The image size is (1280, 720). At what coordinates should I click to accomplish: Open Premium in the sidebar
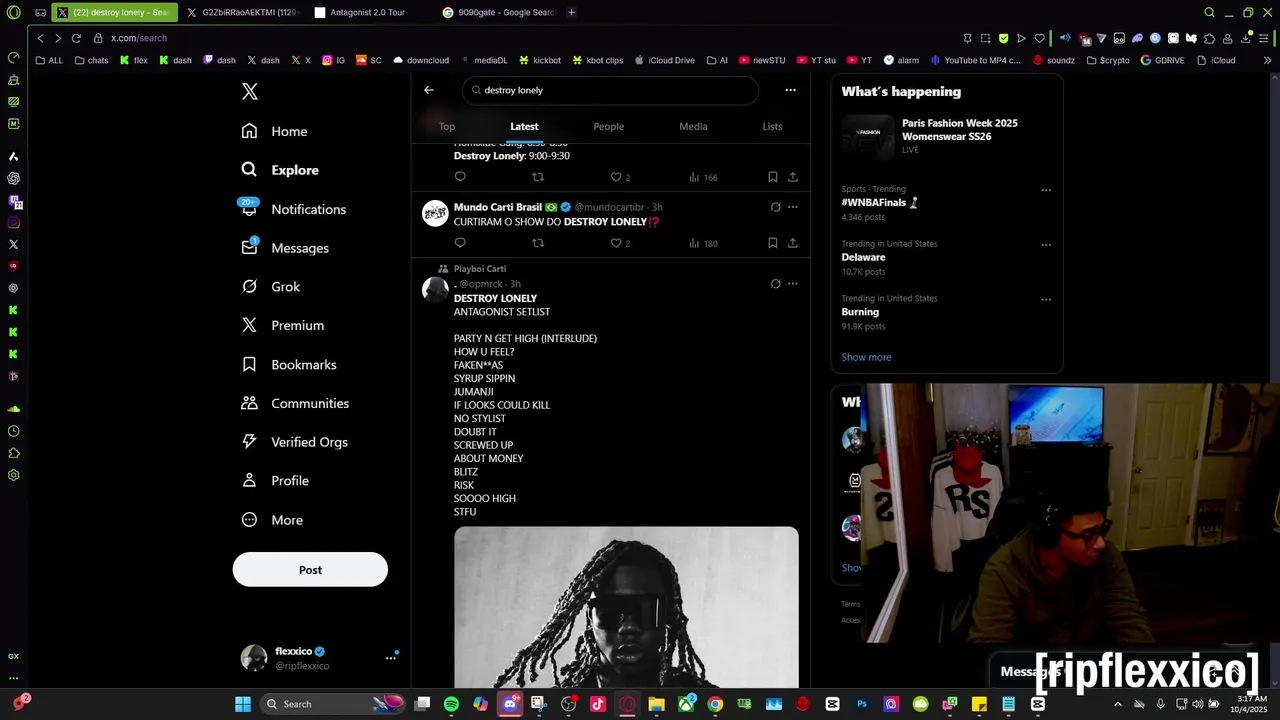(x=282, y=325)
